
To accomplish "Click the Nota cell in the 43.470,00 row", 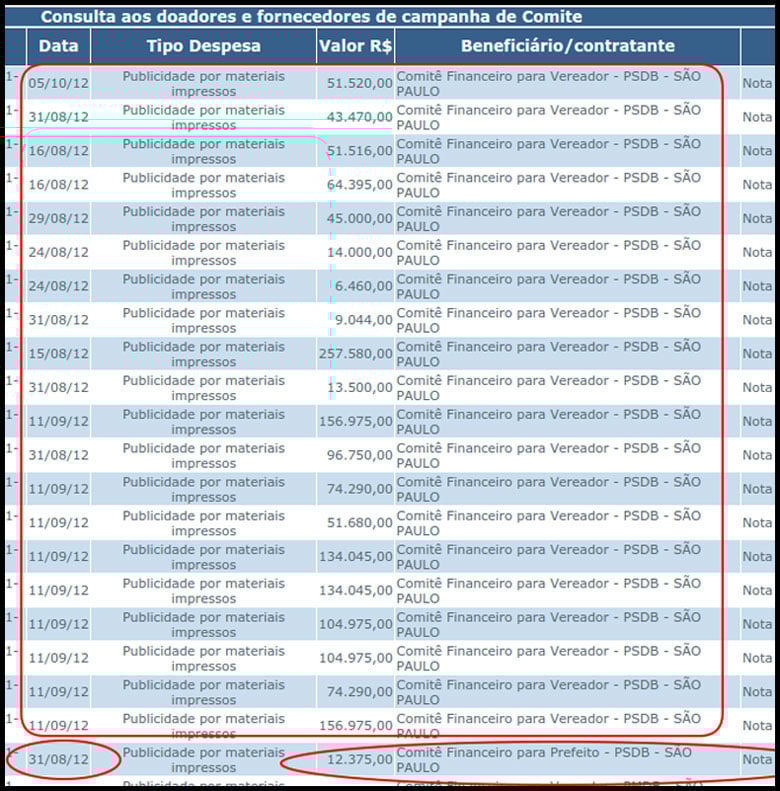I will 757,117.
